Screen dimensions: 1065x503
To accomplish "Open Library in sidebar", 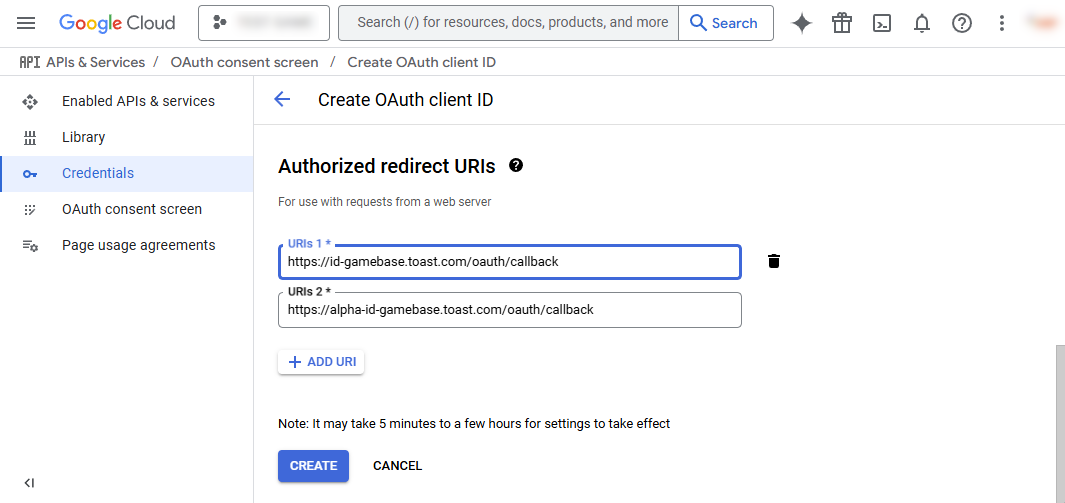I will click(127, 137).
